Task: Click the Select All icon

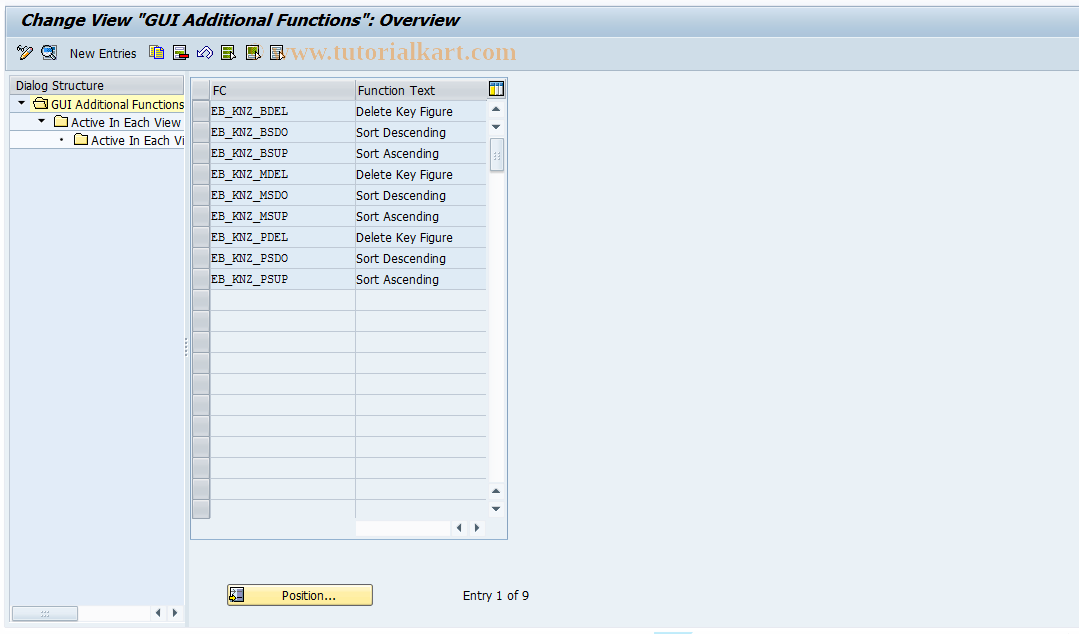Action: point(228,53)
